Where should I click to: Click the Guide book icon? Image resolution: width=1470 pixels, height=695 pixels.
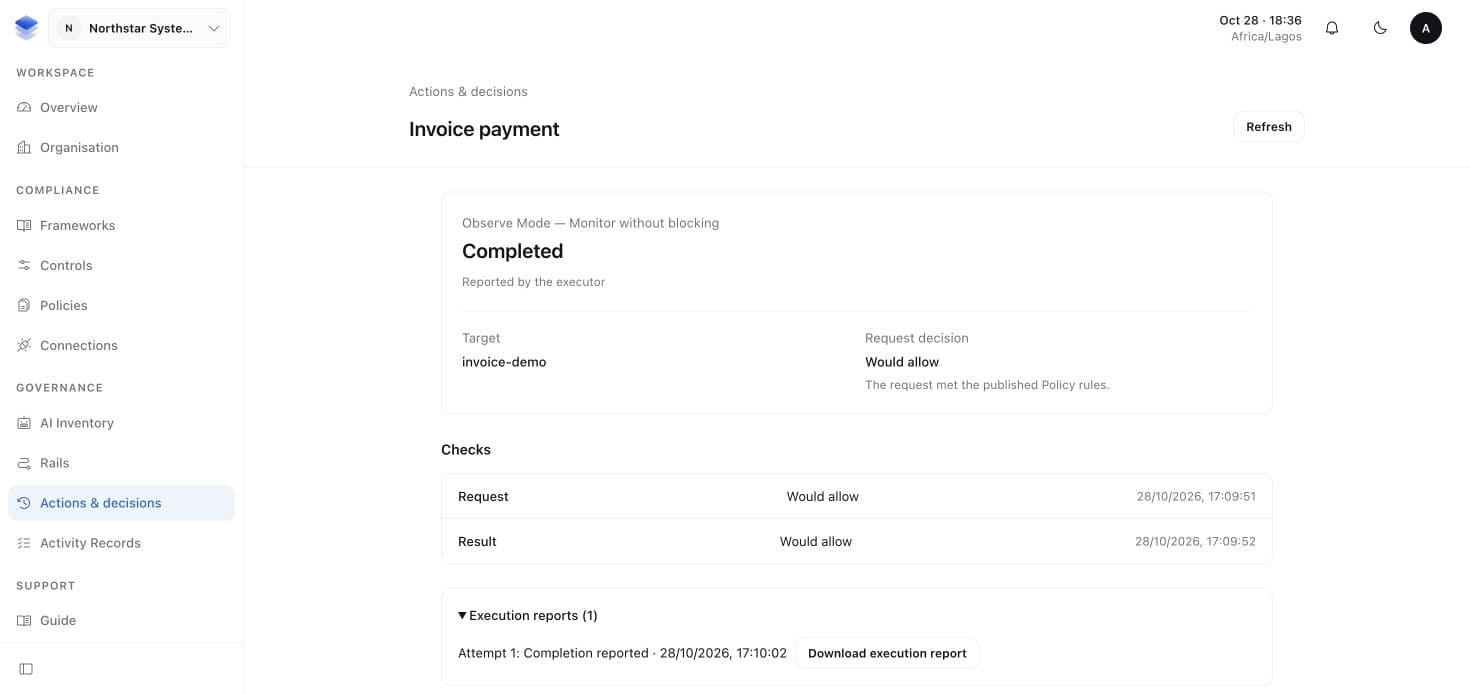[24, 620]
